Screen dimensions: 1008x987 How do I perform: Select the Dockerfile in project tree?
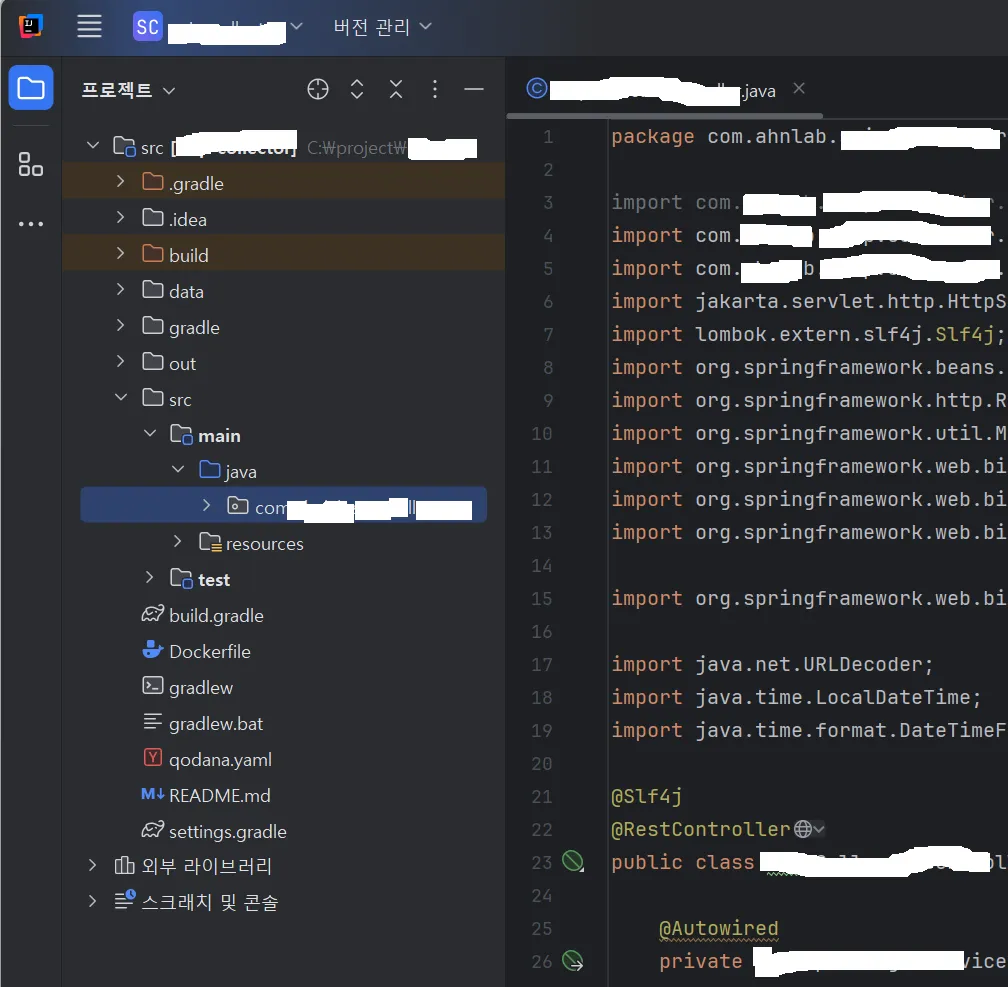click(x=209, y=651)
